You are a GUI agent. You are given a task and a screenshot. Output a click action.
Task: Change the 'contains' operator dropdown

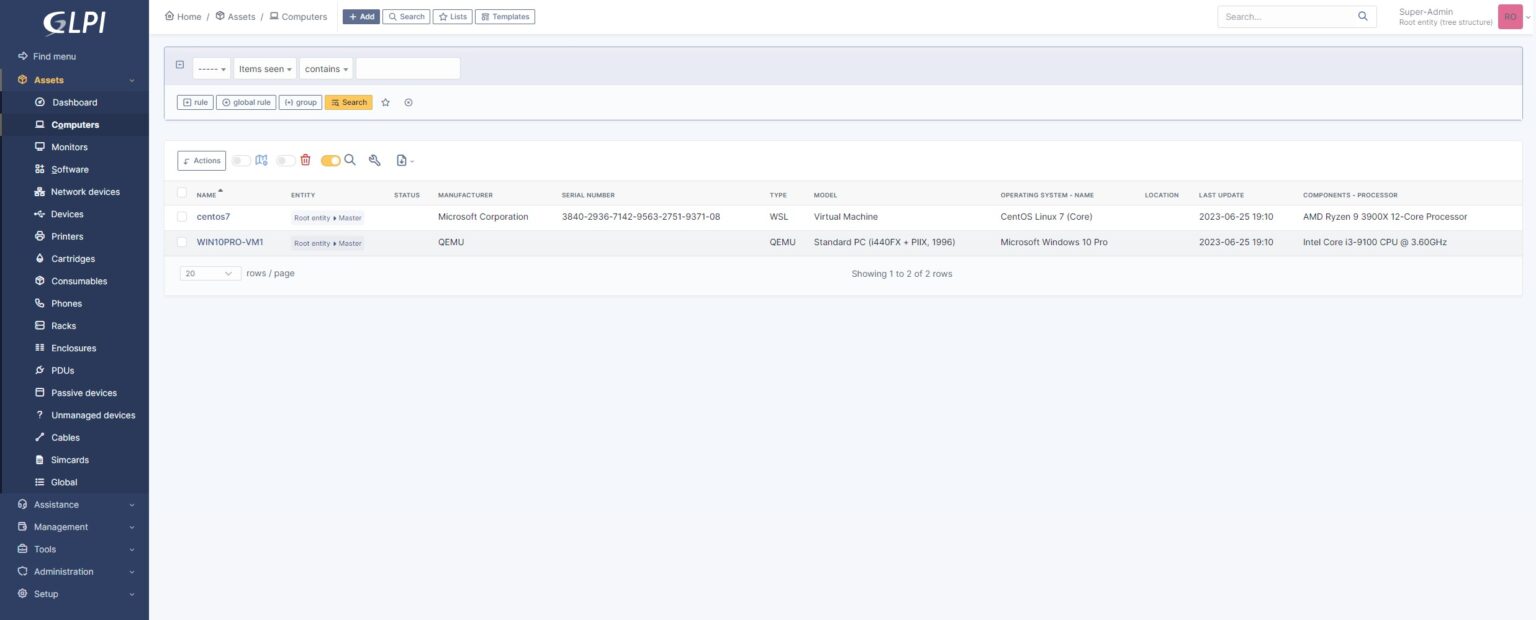326,68
